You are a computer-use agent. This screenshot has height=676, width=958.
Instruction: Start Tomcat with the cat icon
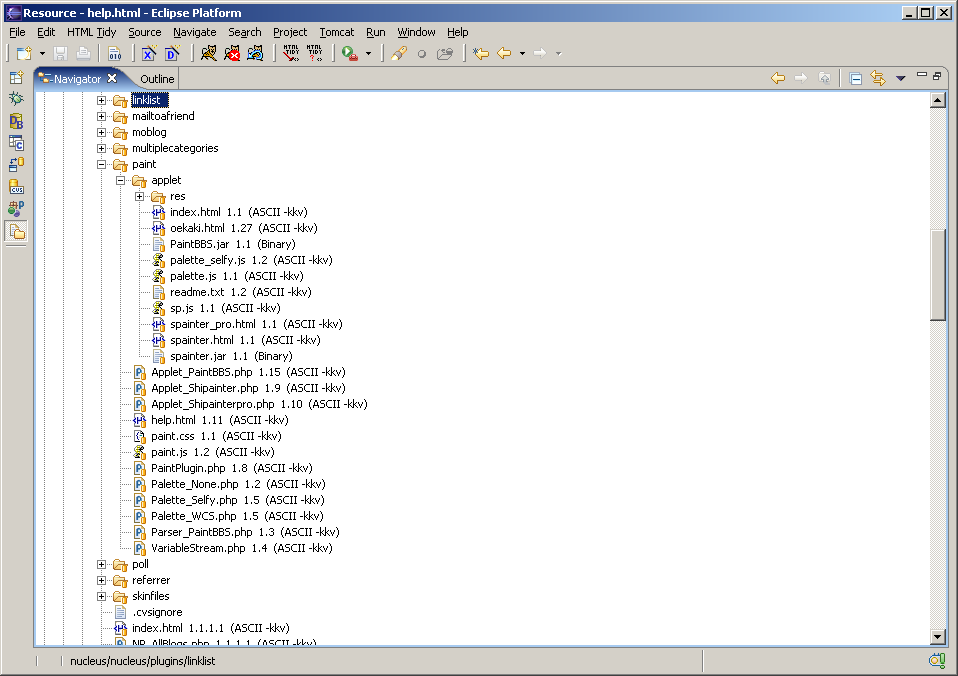click(x=209, y=54)
